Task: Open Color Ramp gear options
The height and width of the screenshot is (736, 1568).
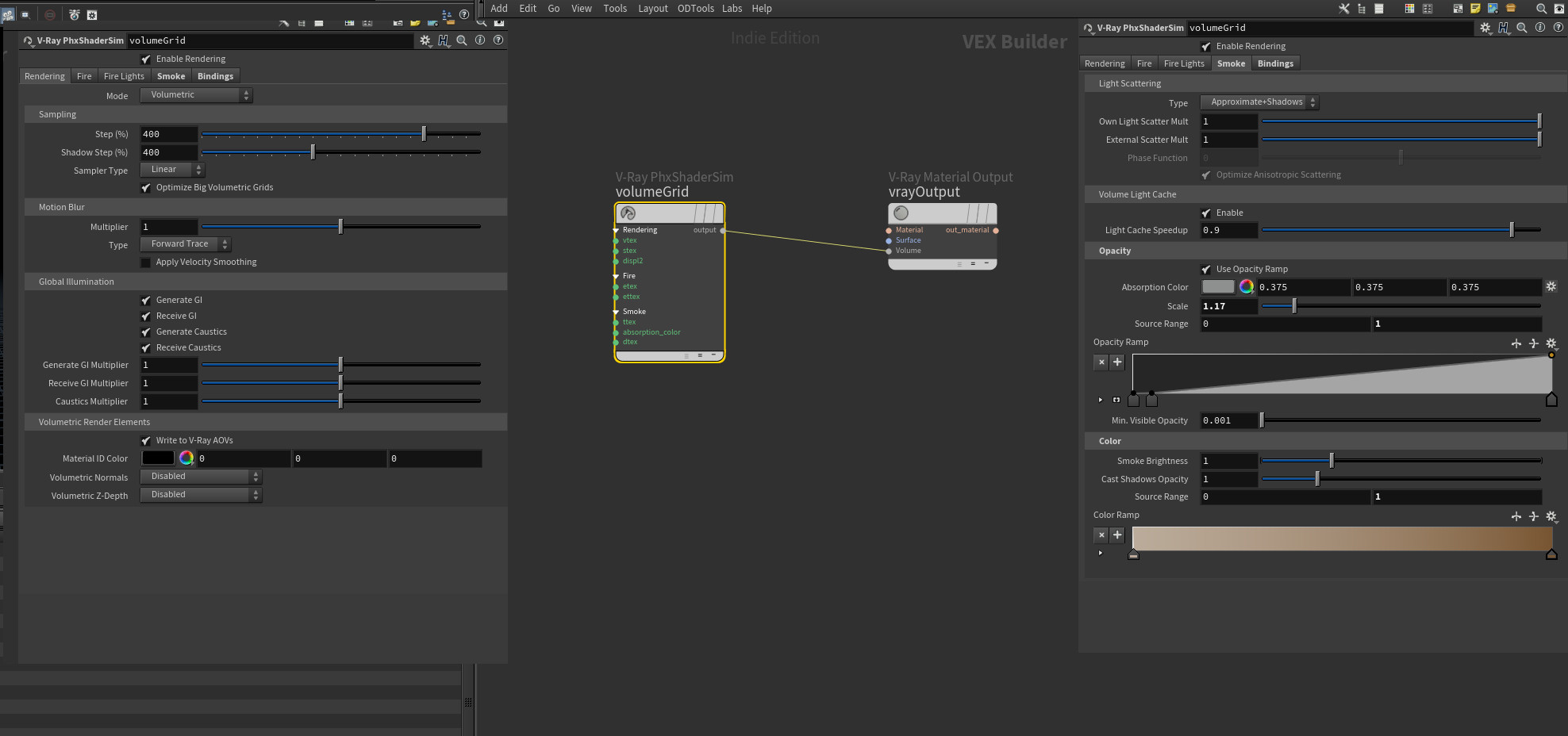Action: 1551,516
